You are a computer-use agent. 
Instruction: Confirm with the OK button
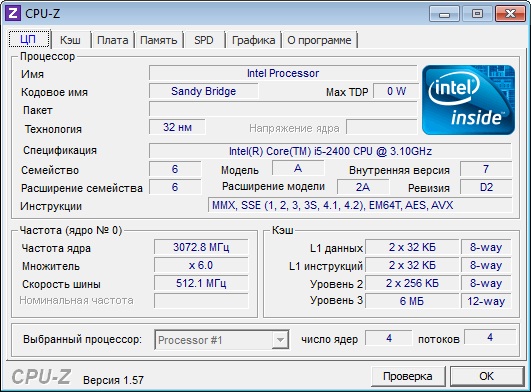click(x=487, y=376)
